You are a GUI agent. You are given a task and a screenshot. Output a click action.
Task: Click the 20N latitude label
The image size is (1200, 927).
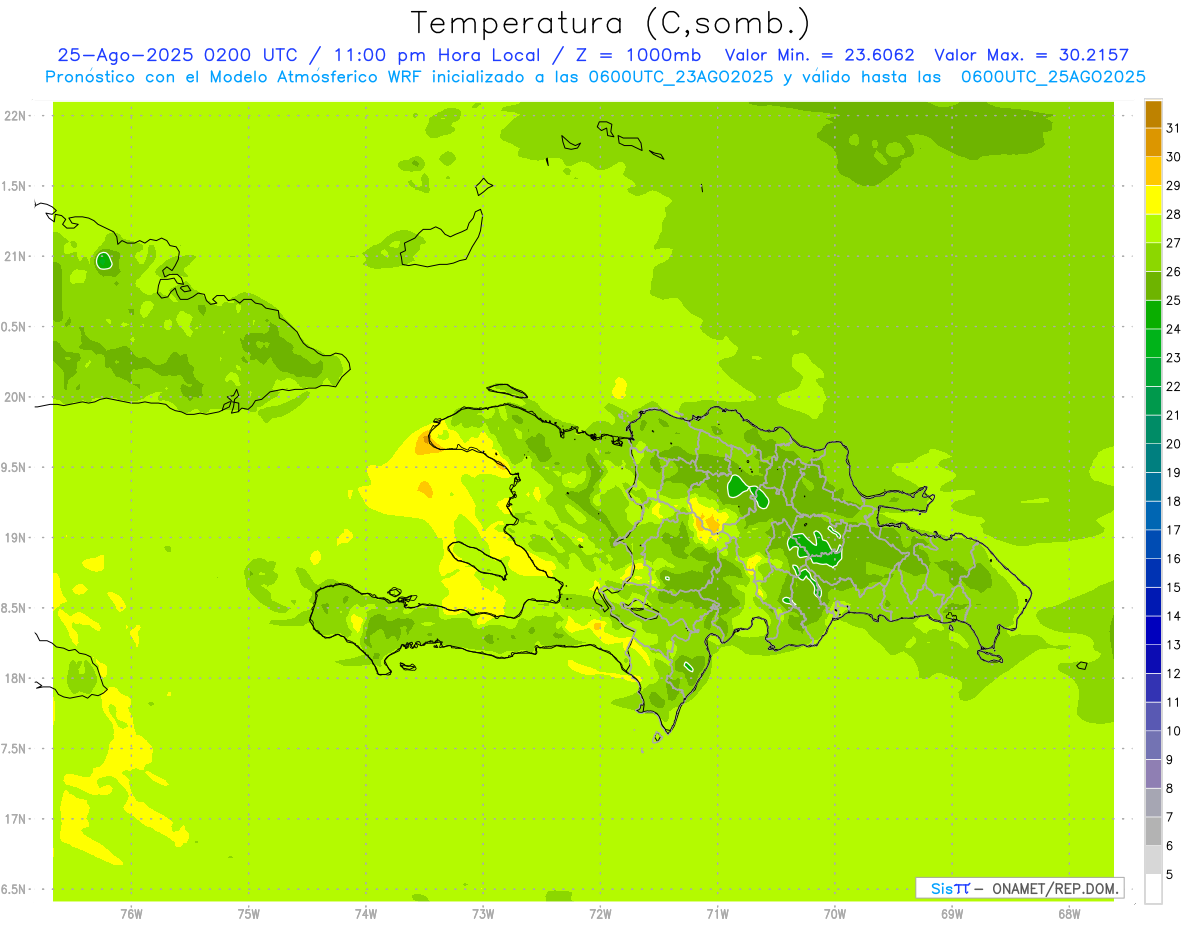16,397
